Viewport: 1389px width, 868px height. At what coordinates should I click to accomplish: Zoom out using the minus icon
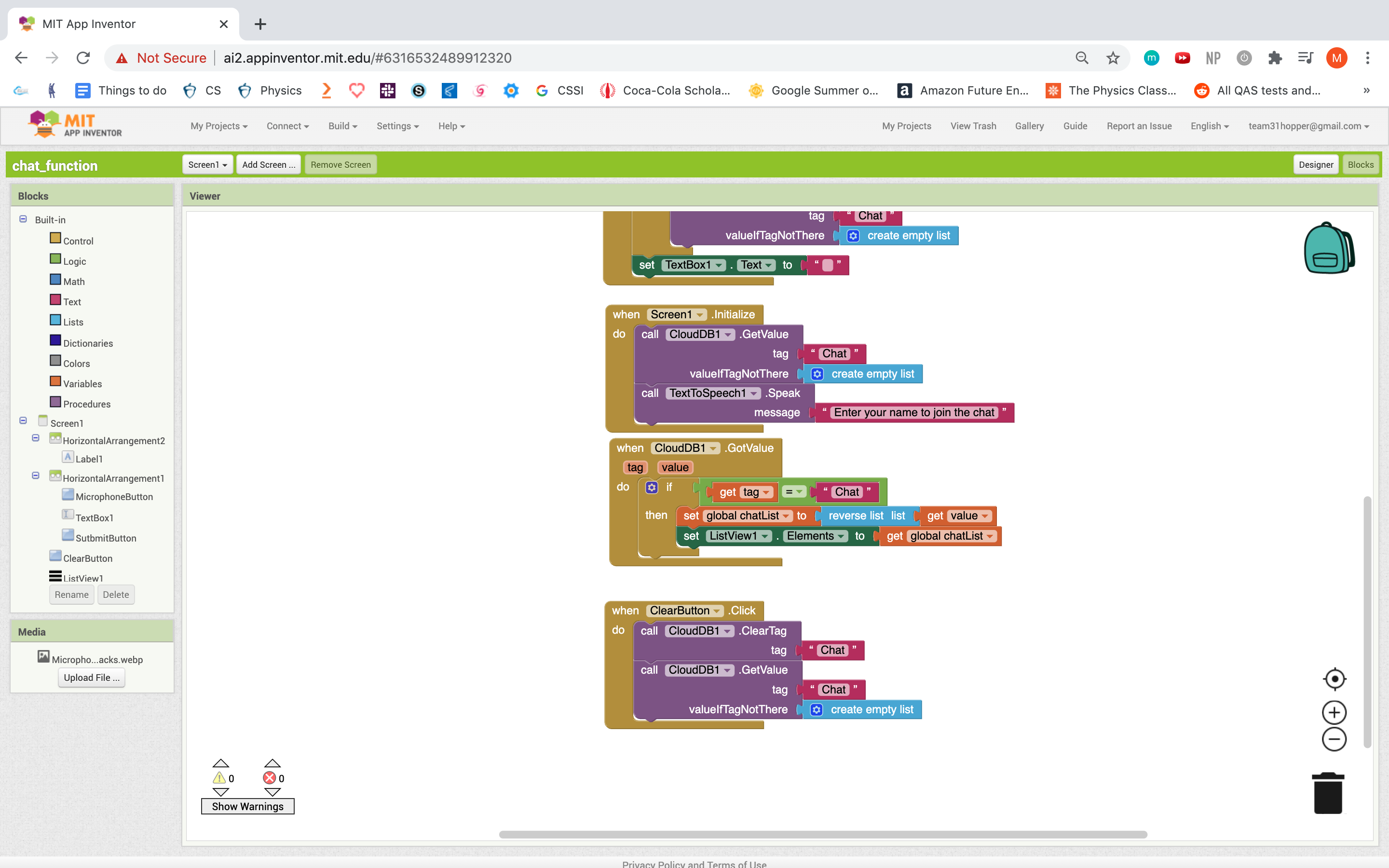click(x=1334, y=739)
